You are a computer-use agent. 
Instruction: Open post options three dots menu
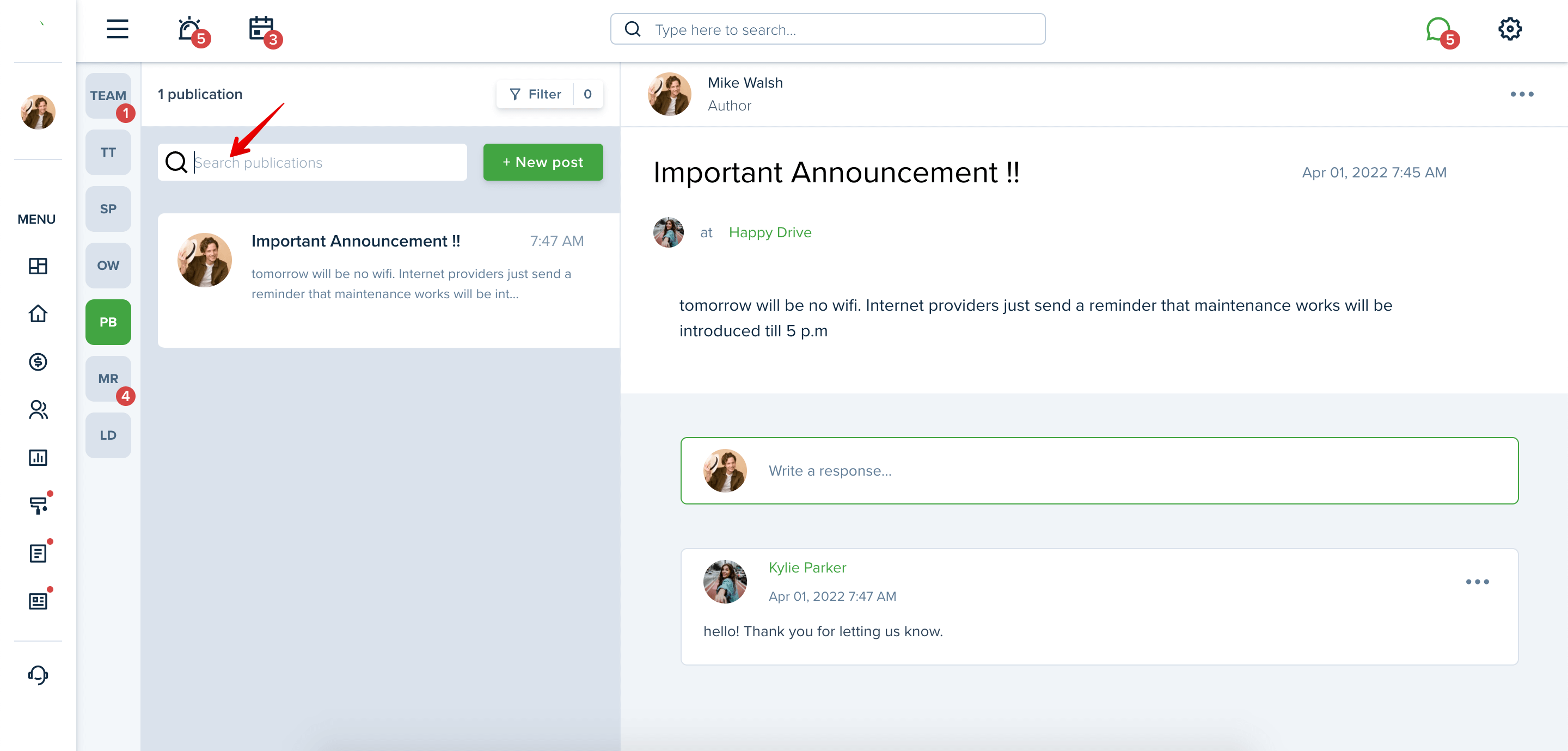pyautogui.click(x=1521, y=94)
